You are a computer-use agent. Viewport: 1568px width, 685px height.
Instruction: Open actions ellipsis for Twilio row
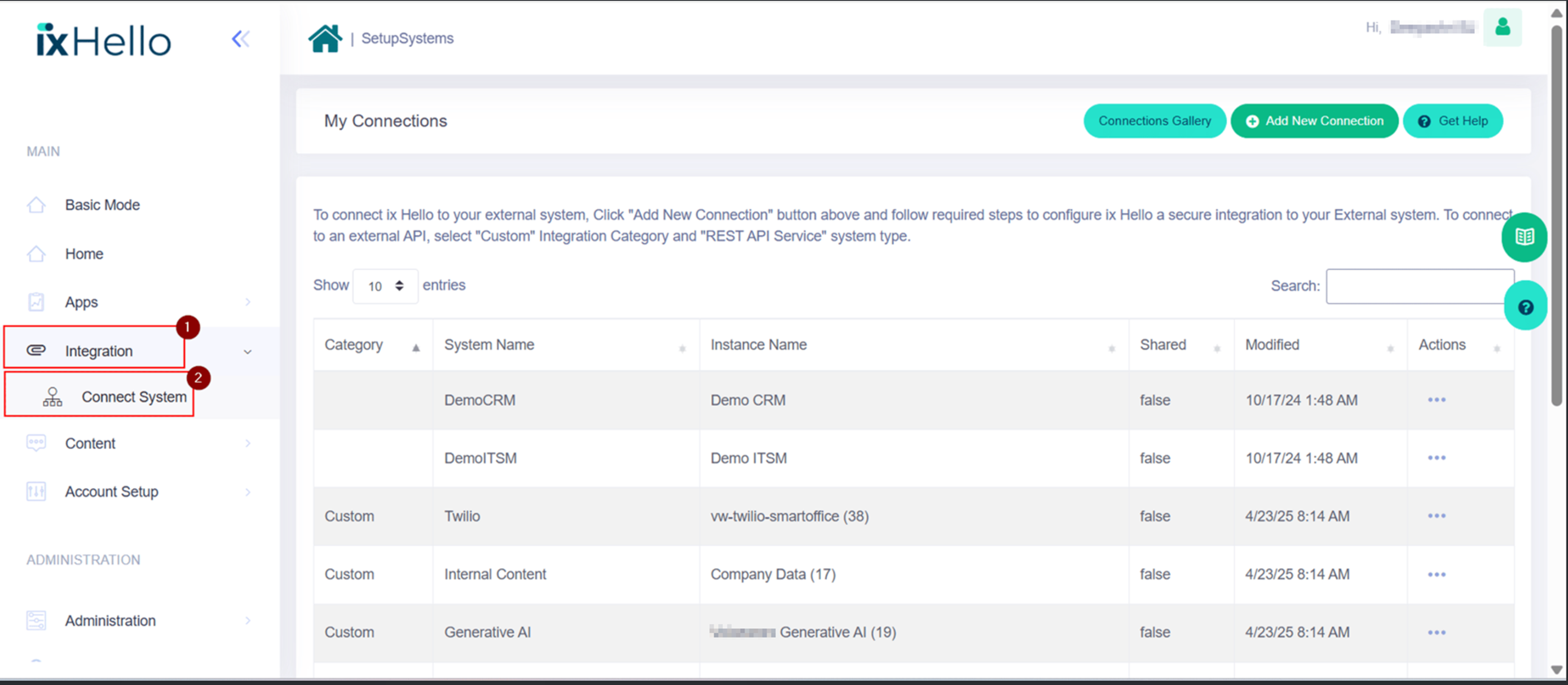click(x=1436, y=516)
